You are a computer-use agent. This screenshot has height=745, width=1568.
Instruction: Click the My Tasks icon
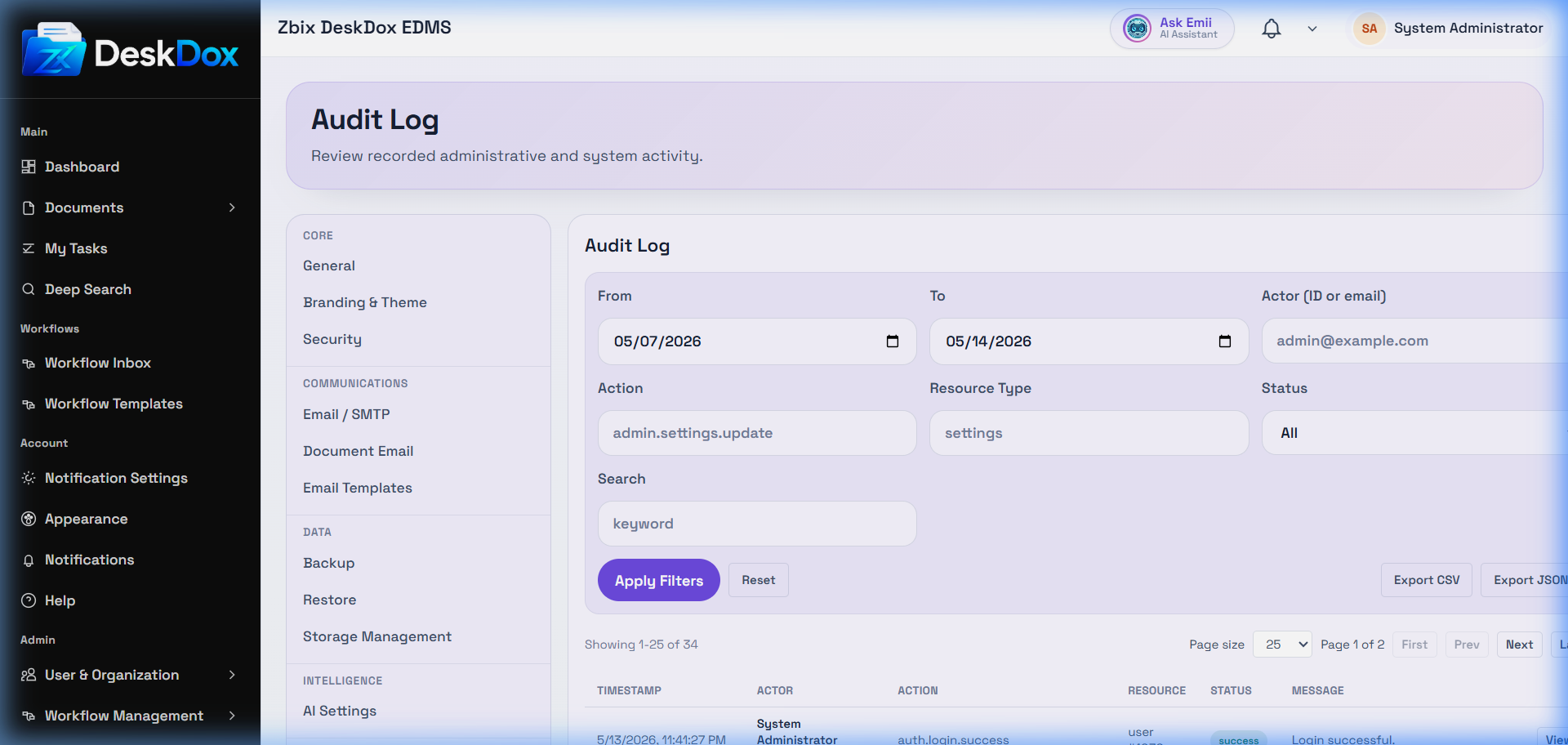[x=29, y=248]
